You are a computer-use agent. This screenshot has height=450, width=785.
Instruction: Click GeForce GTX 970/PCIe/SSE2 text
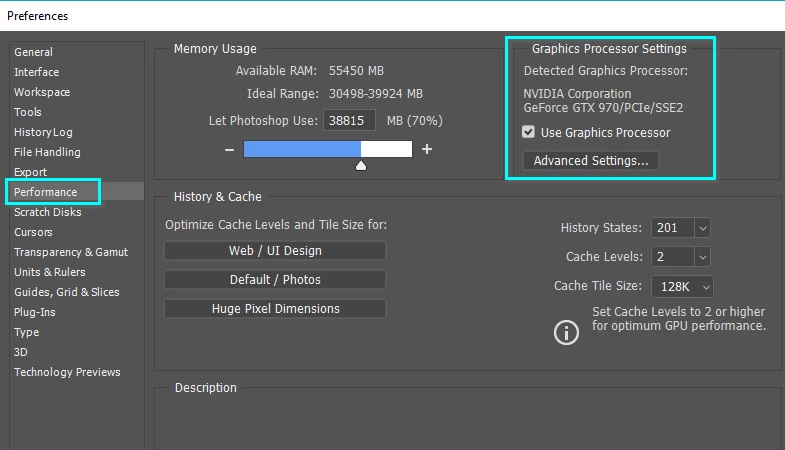click(x=603, y=108)
